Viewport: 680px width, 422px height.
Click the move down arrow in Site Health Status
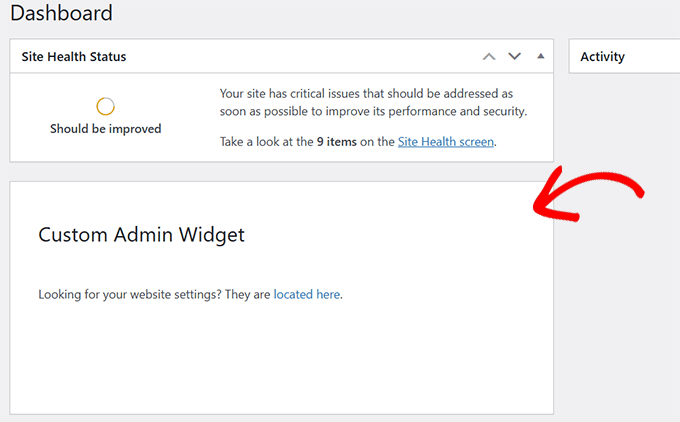514,57
